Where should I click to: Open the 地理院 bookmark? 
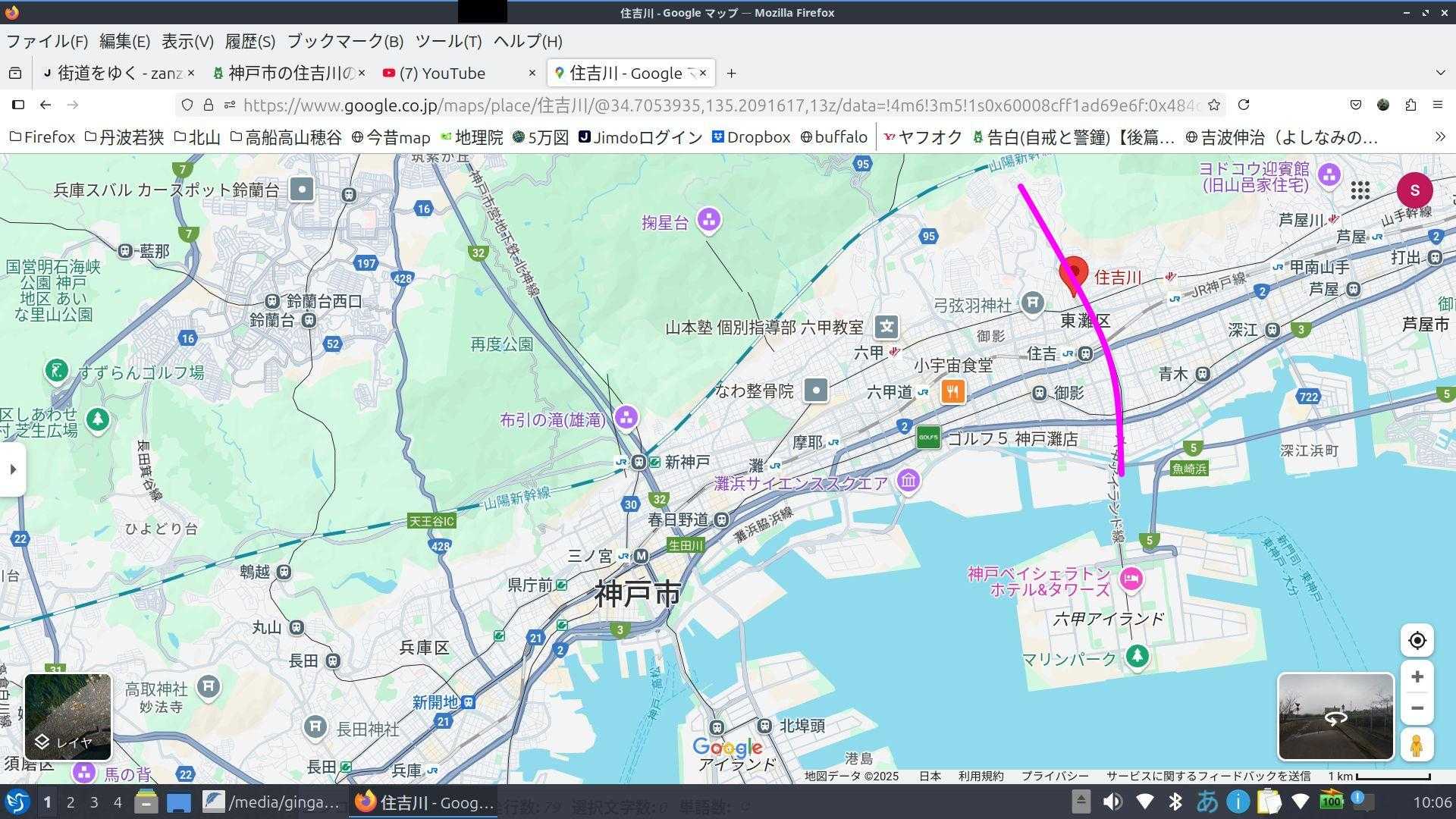coord(472,137)
